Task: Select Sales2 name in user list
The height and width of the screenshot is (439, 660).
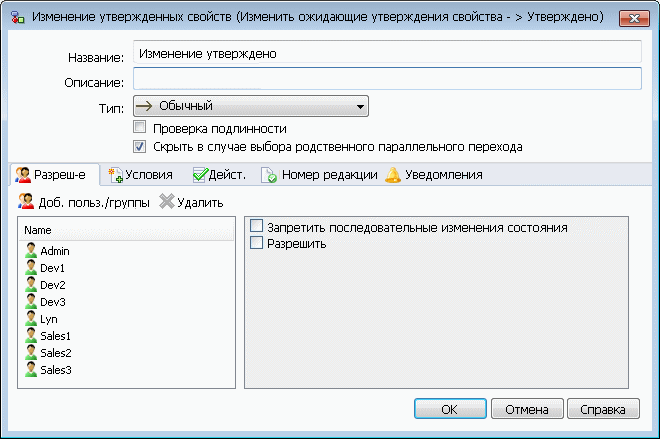Action: (56, 353)
